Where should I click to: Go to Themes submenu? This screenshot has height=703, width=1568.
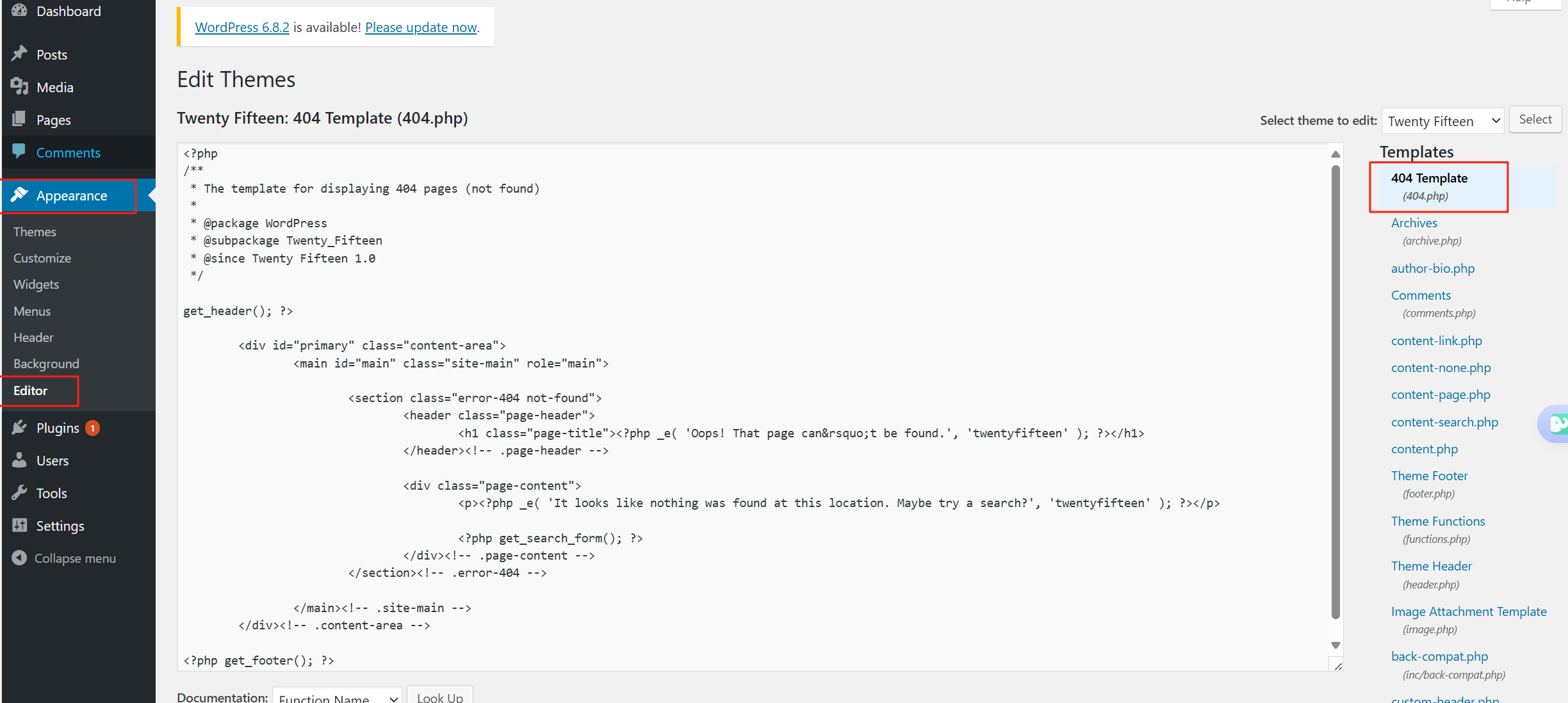click(x=35, y=231)
